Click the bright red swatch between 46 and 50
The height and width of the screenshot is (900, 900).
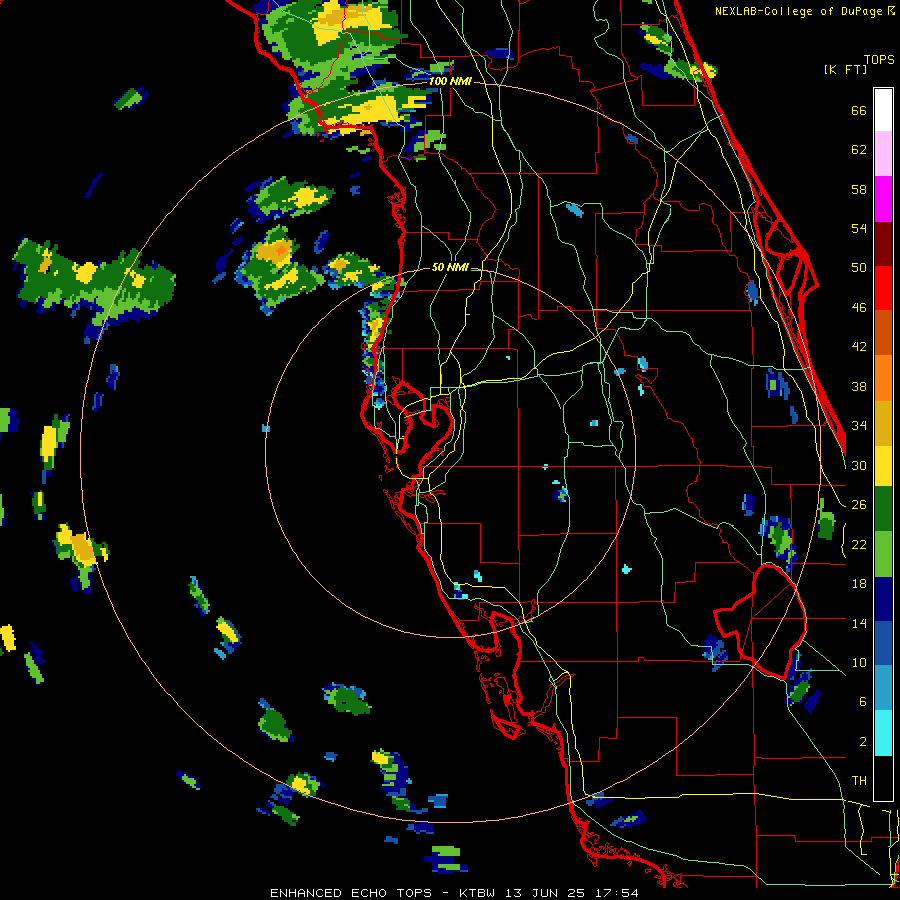883,288
